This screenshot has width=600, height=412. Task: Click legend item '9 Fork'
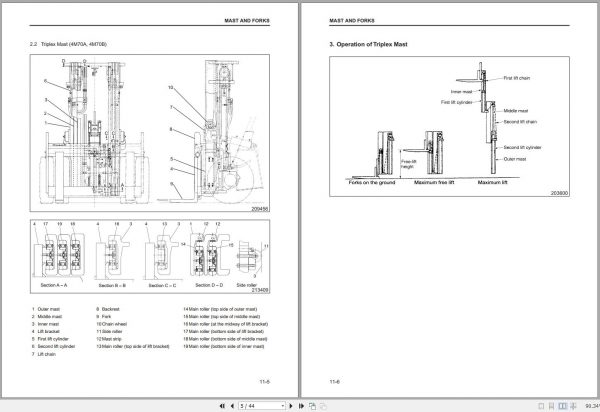coord(104,317)
